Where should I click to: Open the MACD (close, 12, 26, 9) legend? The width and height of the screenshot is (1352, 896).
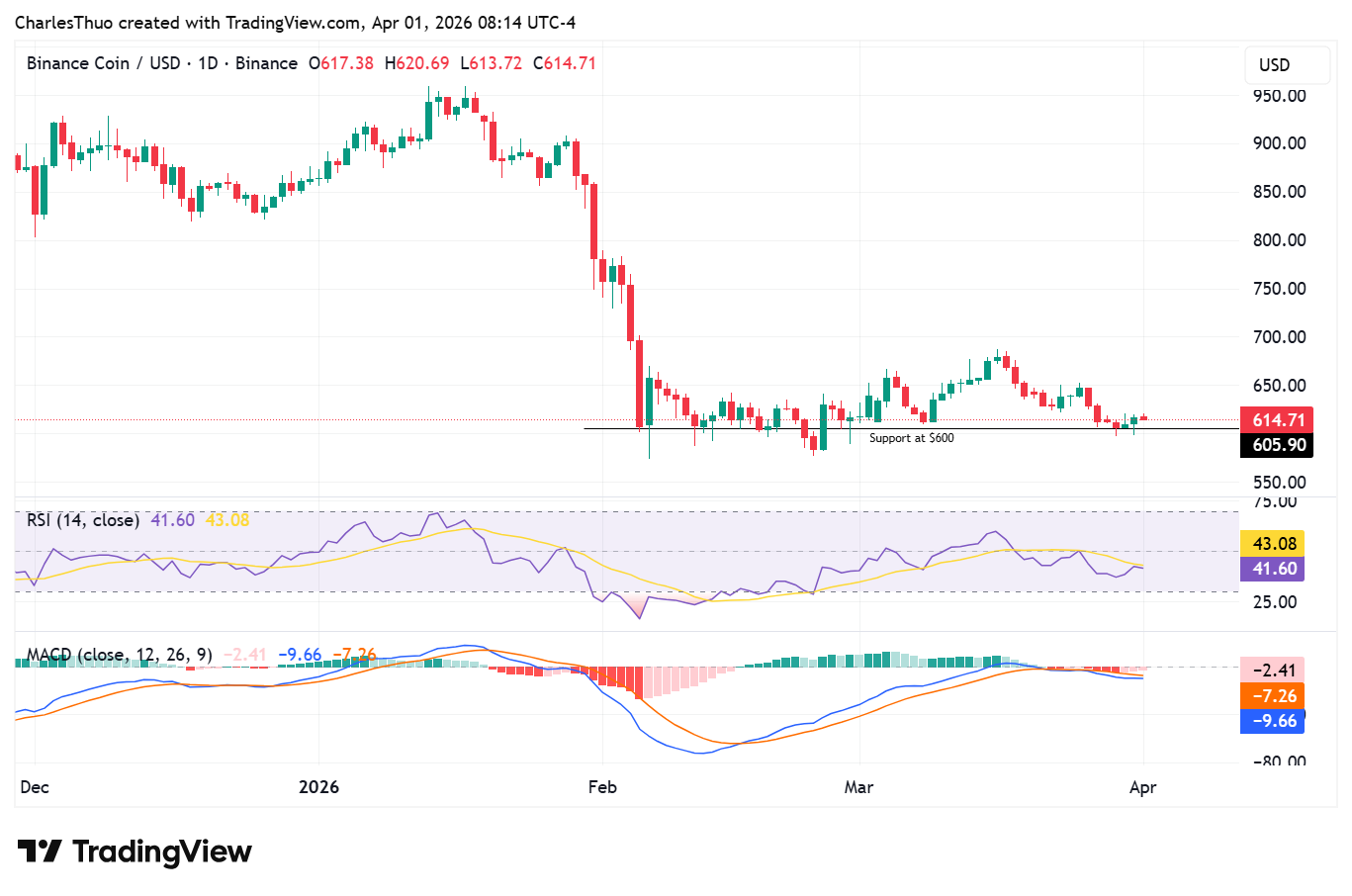tap(119, 655)
